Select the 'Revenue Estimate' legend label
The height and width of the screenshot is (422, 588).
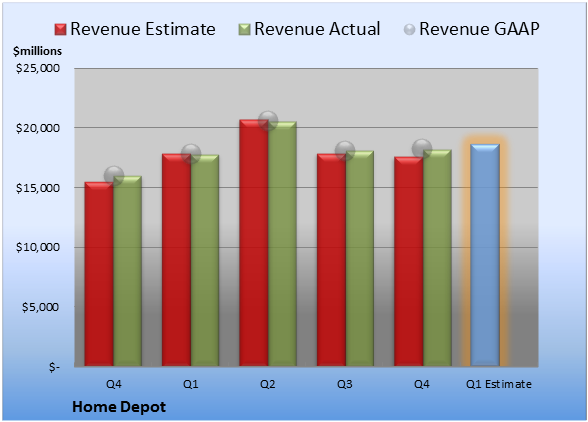[143, 29]
